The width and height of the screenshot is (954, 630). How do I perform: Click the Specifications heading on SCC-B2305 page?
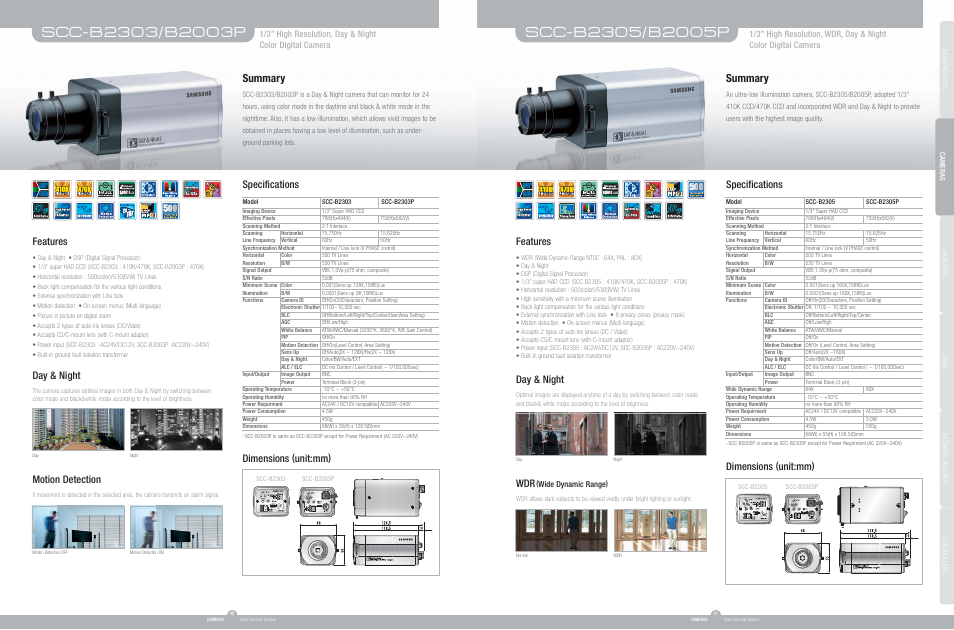(754, 184)
